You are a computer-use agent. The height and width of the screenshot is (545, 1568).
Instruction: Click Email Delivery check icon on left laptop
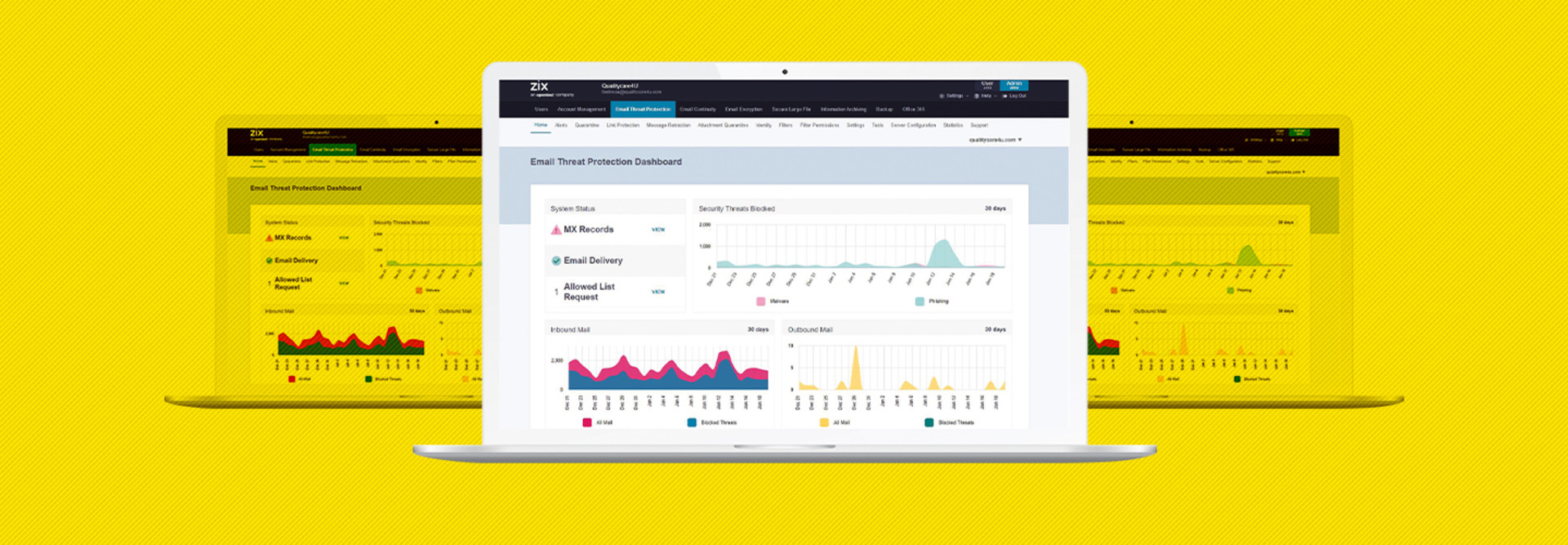tap(269, 261)
